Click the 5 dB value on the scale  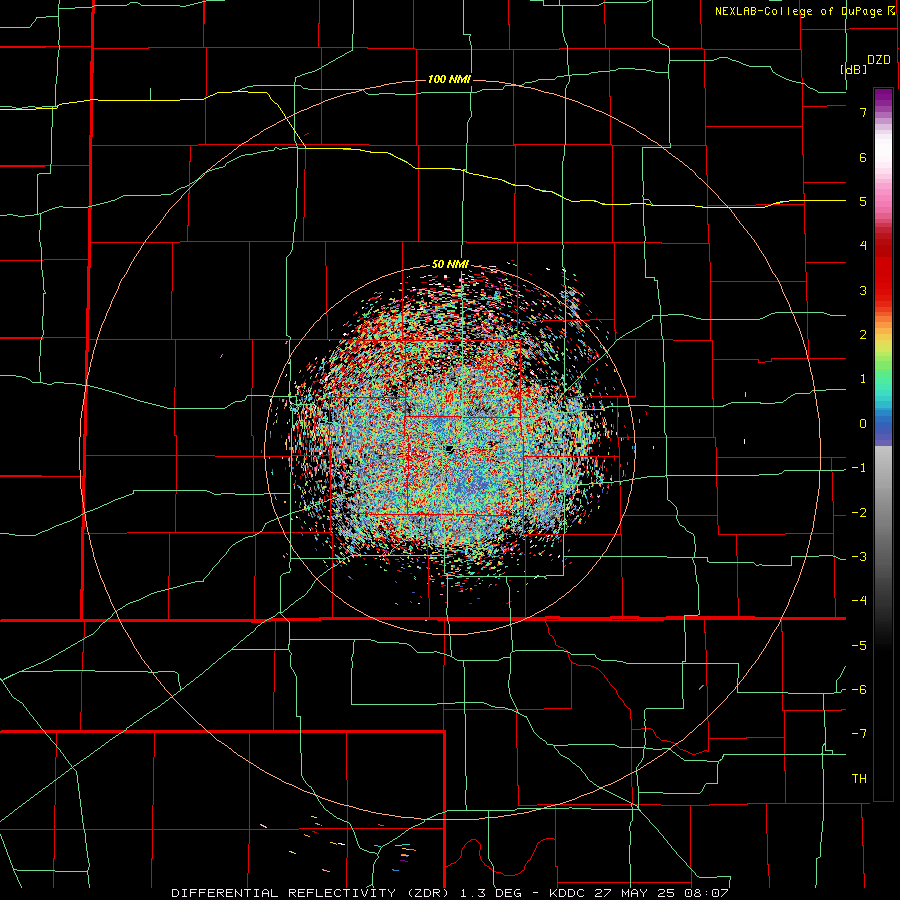pyautogui.click(x=863, y=202)
